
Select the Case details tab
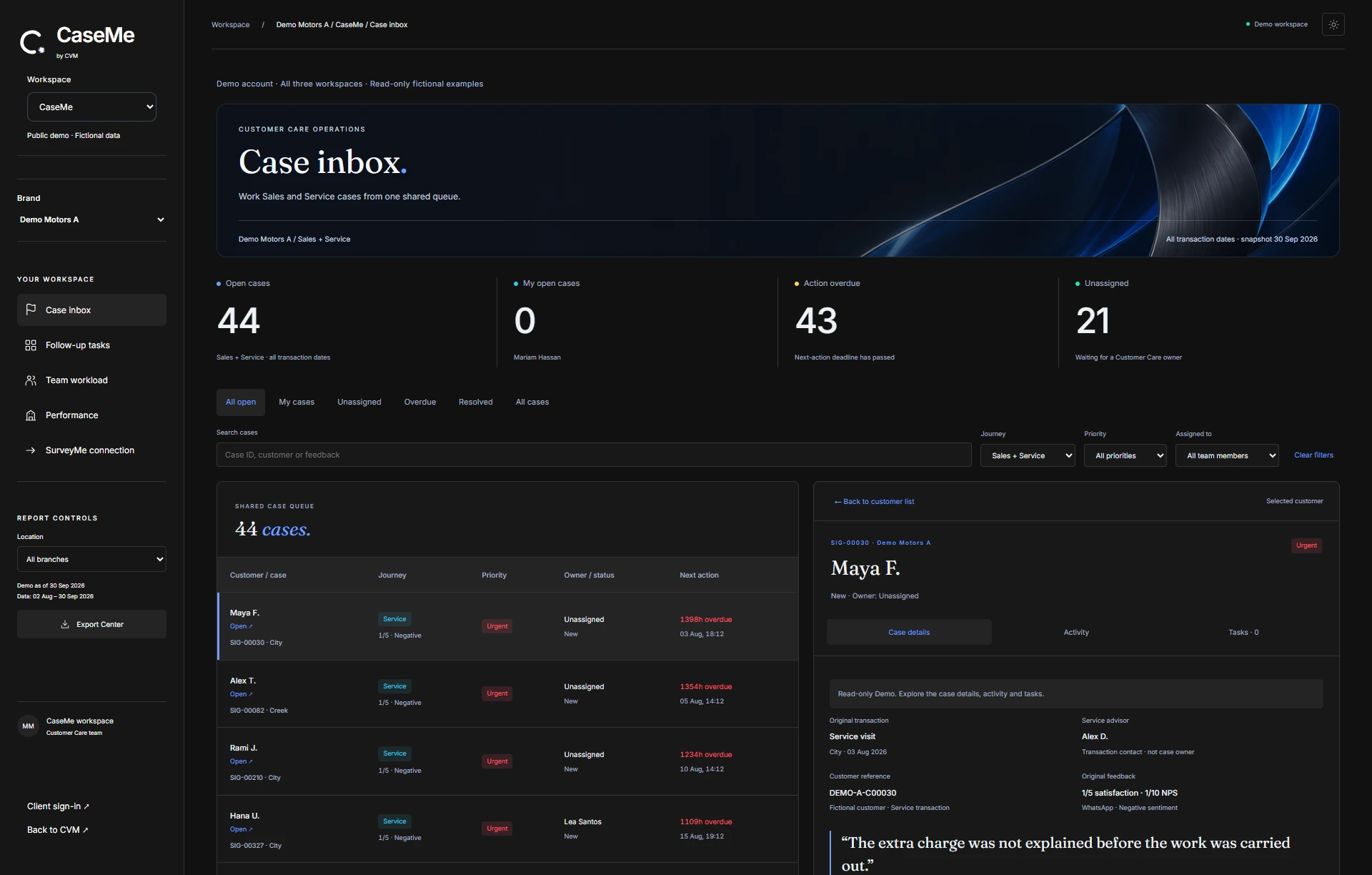(909, 632)
